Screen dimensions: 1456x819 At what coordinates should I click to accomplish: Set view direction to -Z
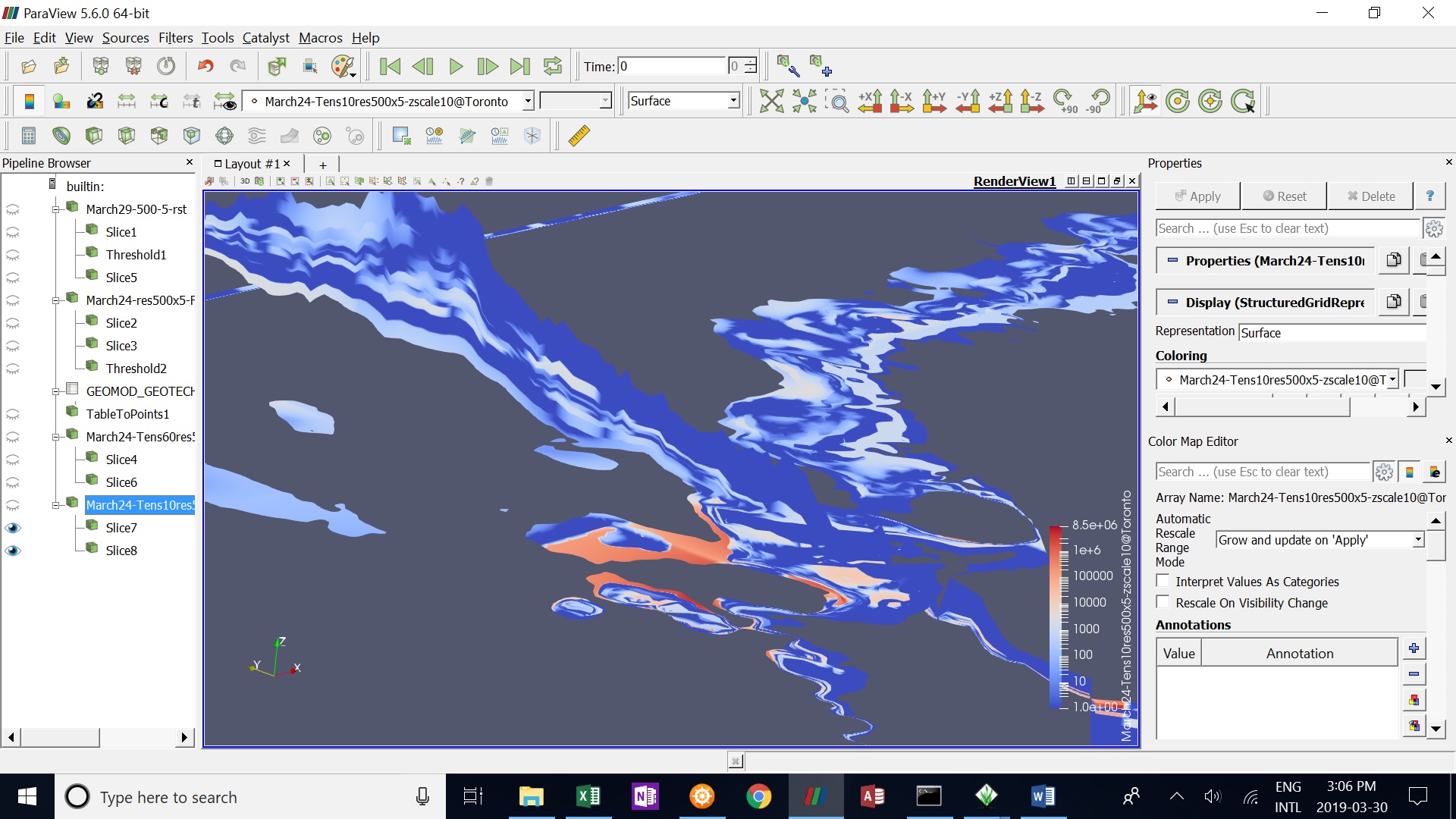(x=1032, y=101)
